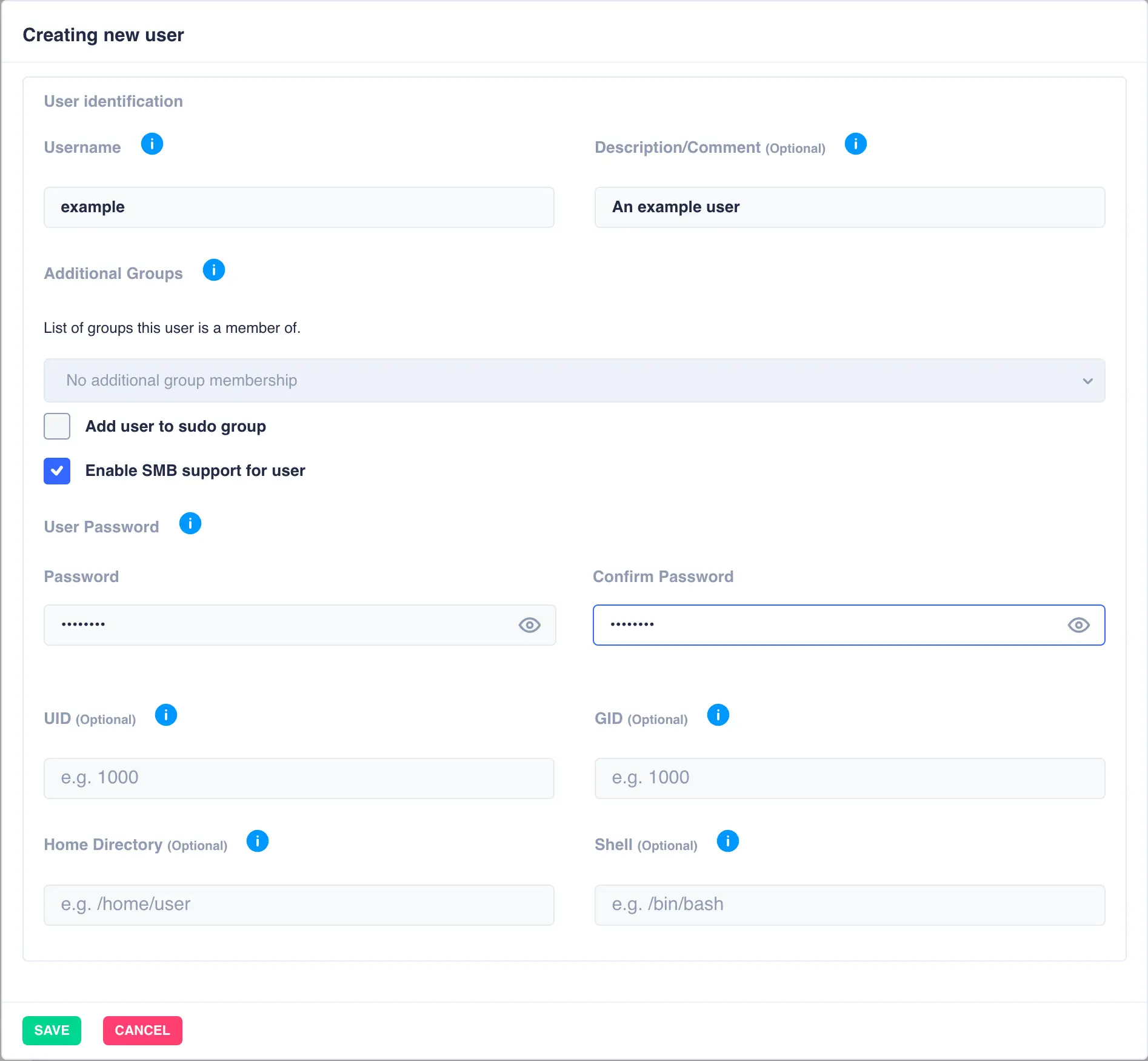Viewport: 1148px width, 1061px height.
Task: Click into the UID input field
Action: coord(299,778)
